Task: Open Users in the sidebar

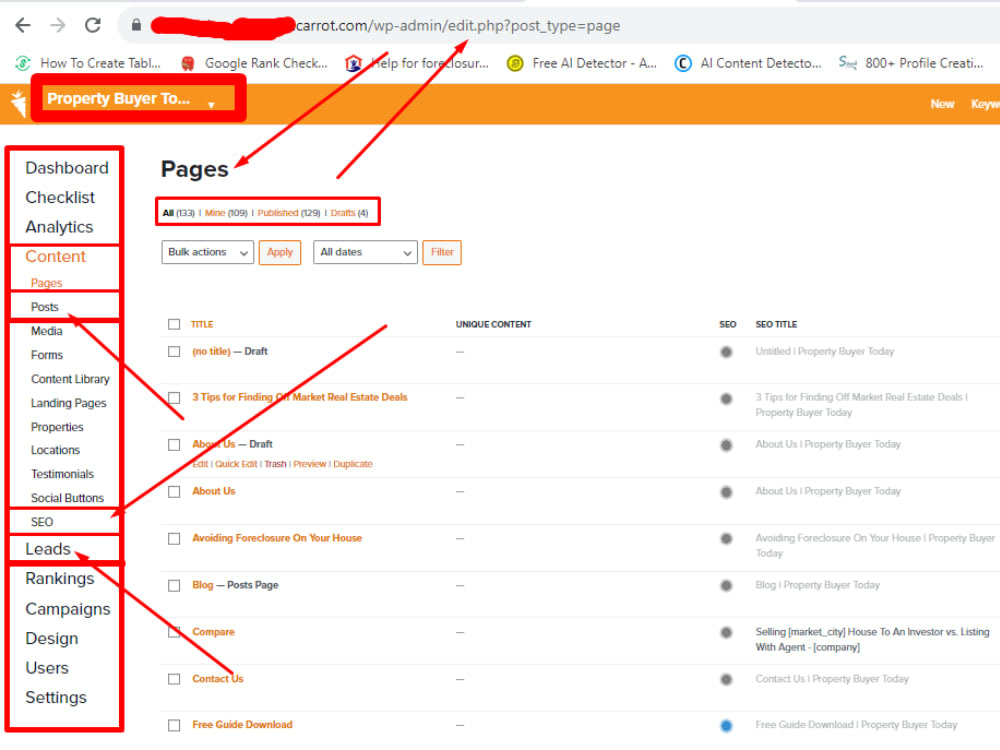Action: click(47, 668)
